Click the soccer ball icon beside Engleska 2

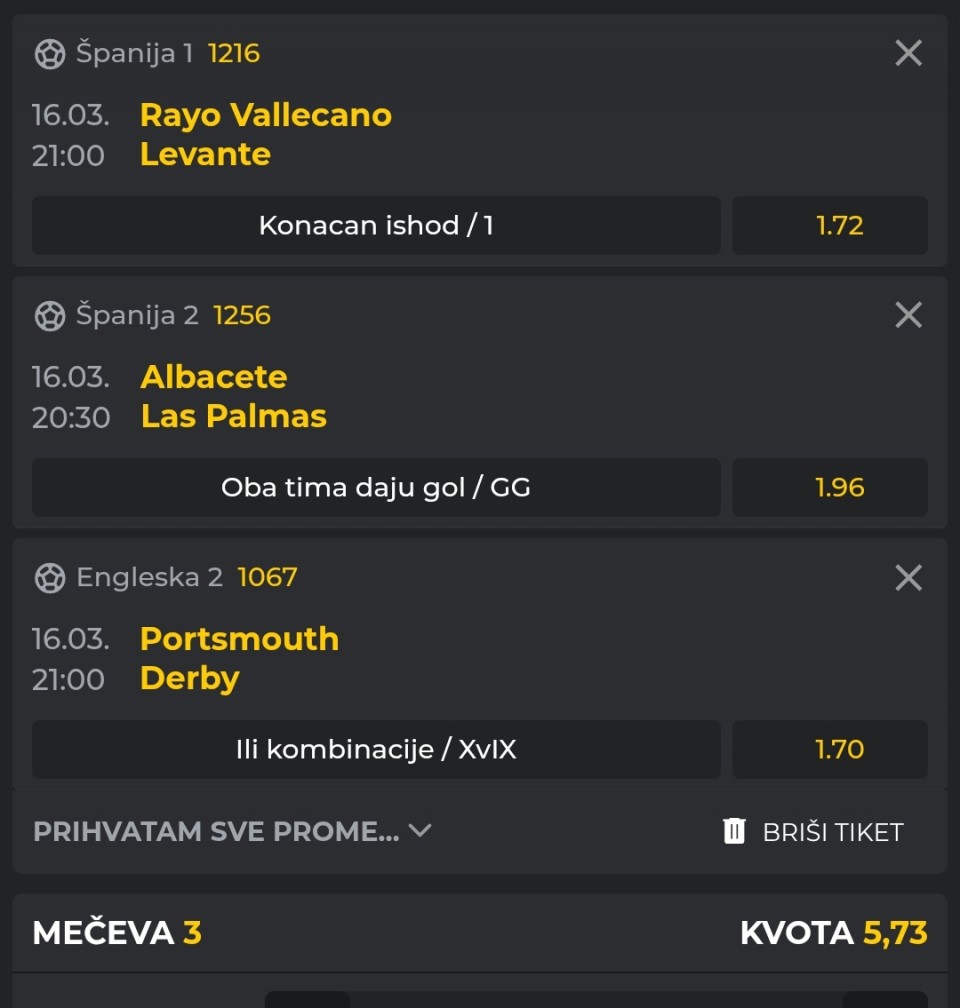tap(50, 577)
